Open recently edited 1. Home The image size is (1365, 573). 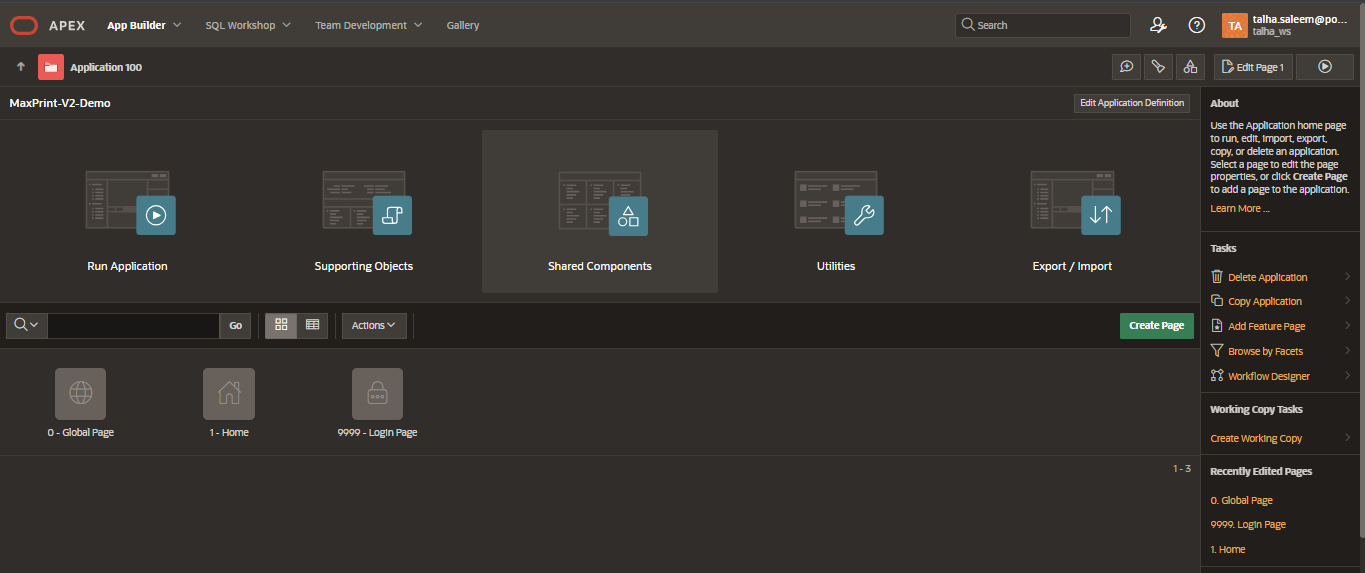1228,549
